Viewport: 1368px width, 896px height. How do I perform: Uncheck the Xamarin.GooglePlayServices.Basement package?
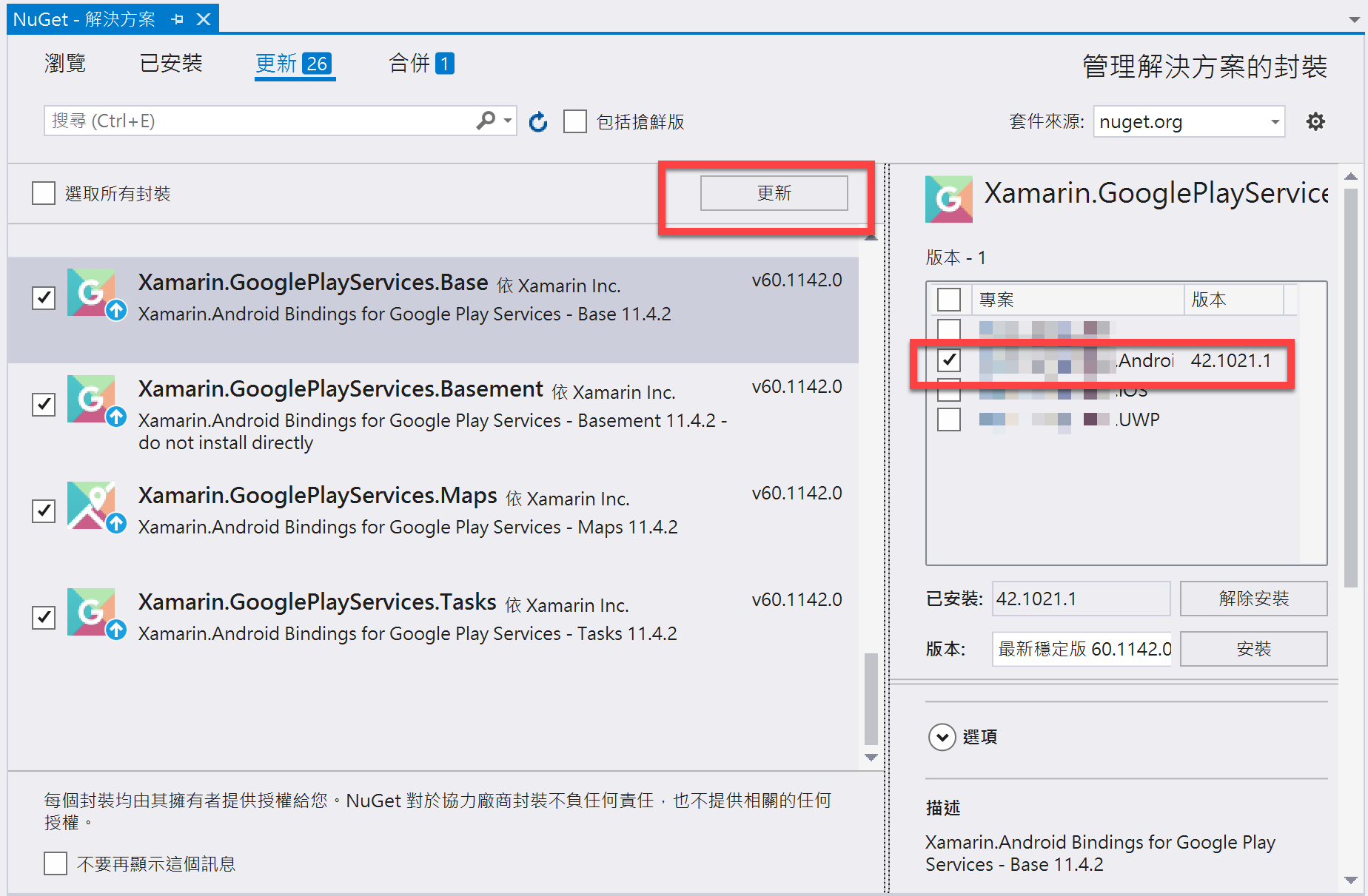point(44,404)
